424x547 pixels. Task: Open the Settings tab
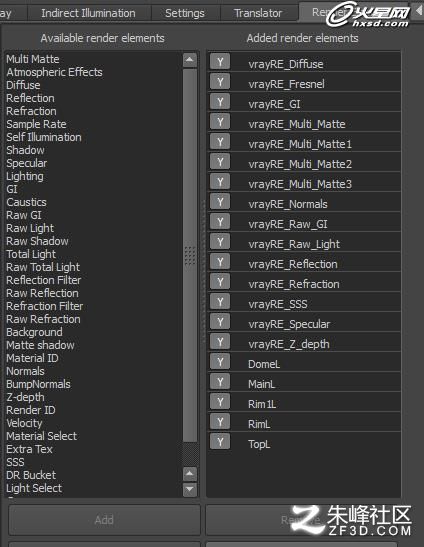185,13
